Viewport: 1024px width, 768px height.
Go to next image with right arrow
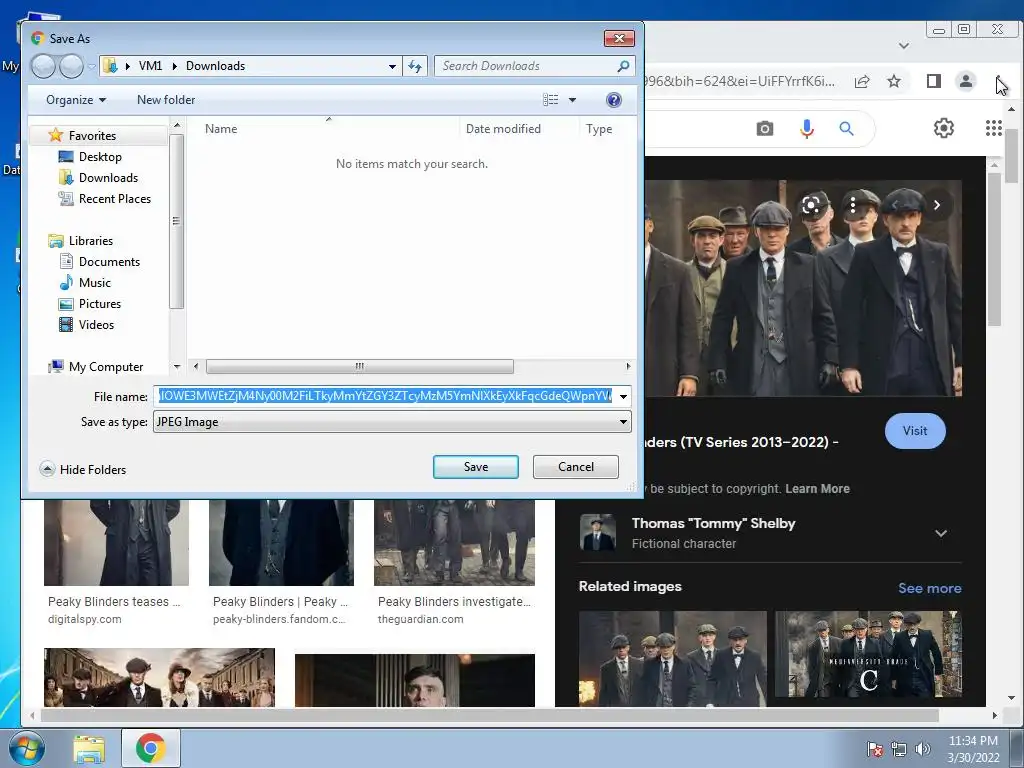[x=937, y=205]
